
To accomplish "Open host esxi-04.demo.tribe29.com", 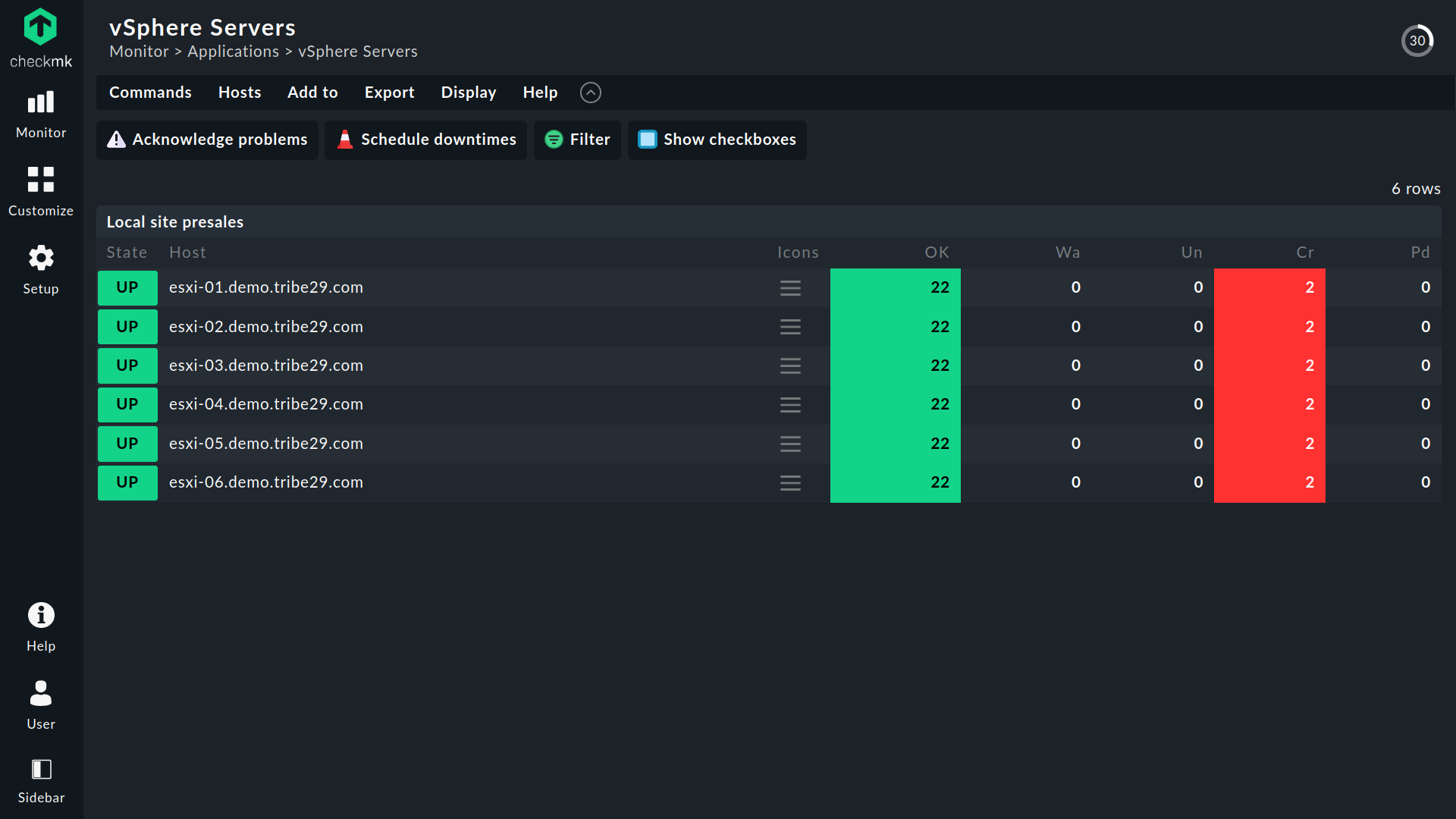I will tap(266, 404).
